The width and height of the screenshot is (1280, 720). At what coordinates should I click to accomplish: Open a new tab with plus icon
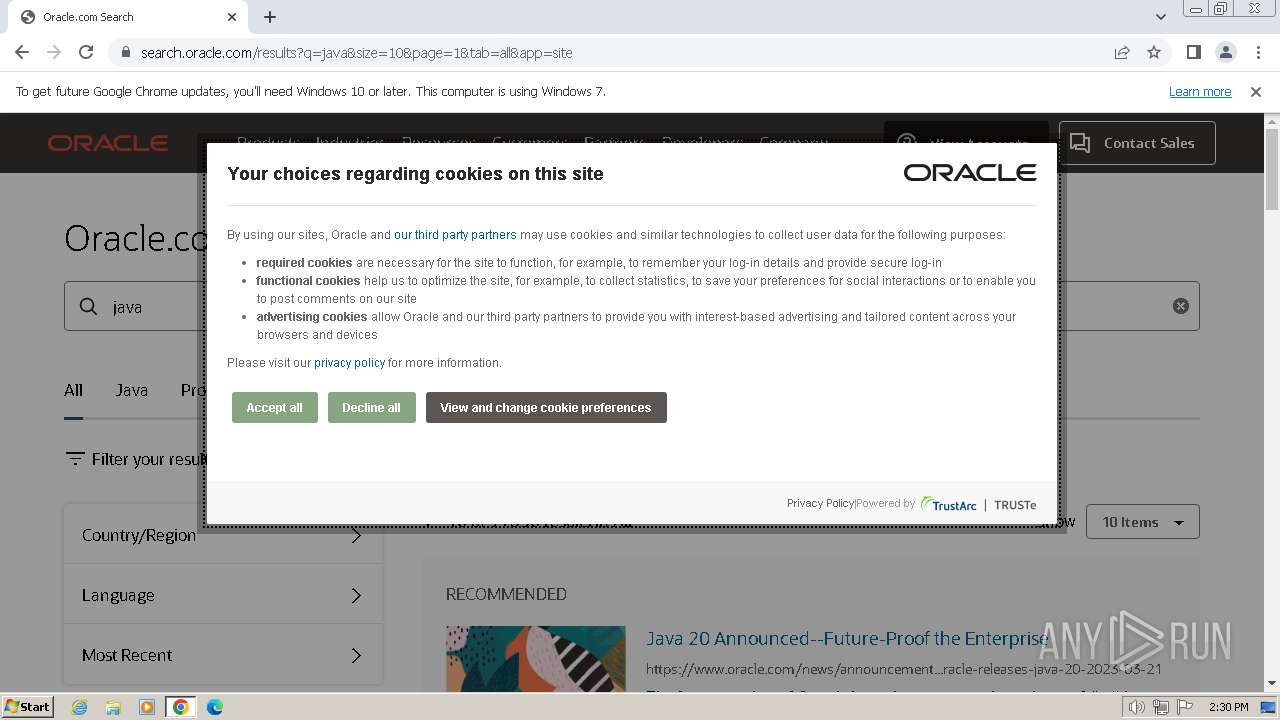(x=270, y=17)
